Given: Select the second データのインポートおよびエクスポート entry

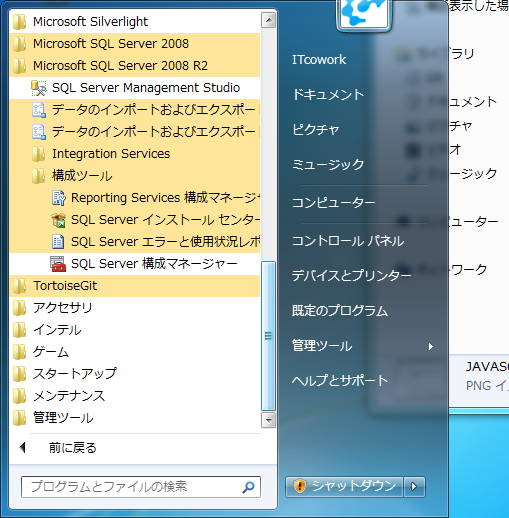Looking at the screenshot, I should 135,132.
